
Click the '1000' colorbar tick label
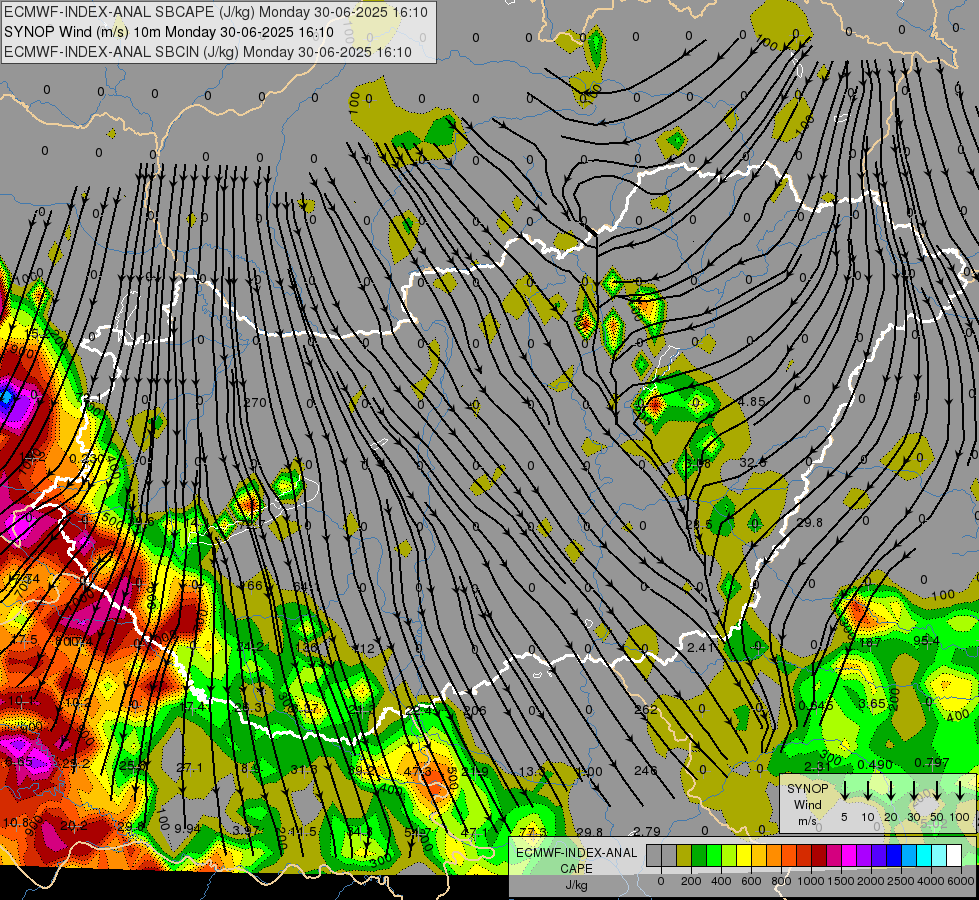point(811,881)
